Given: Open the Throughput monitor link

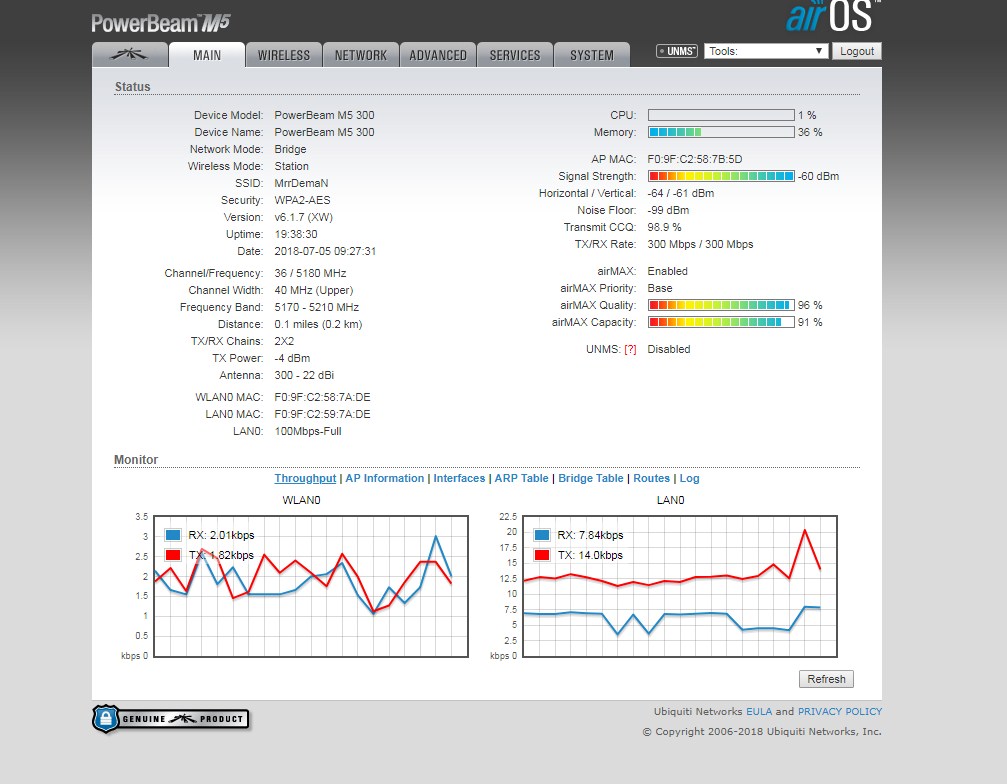Looking at the screenshot, I should coord(305,478).
